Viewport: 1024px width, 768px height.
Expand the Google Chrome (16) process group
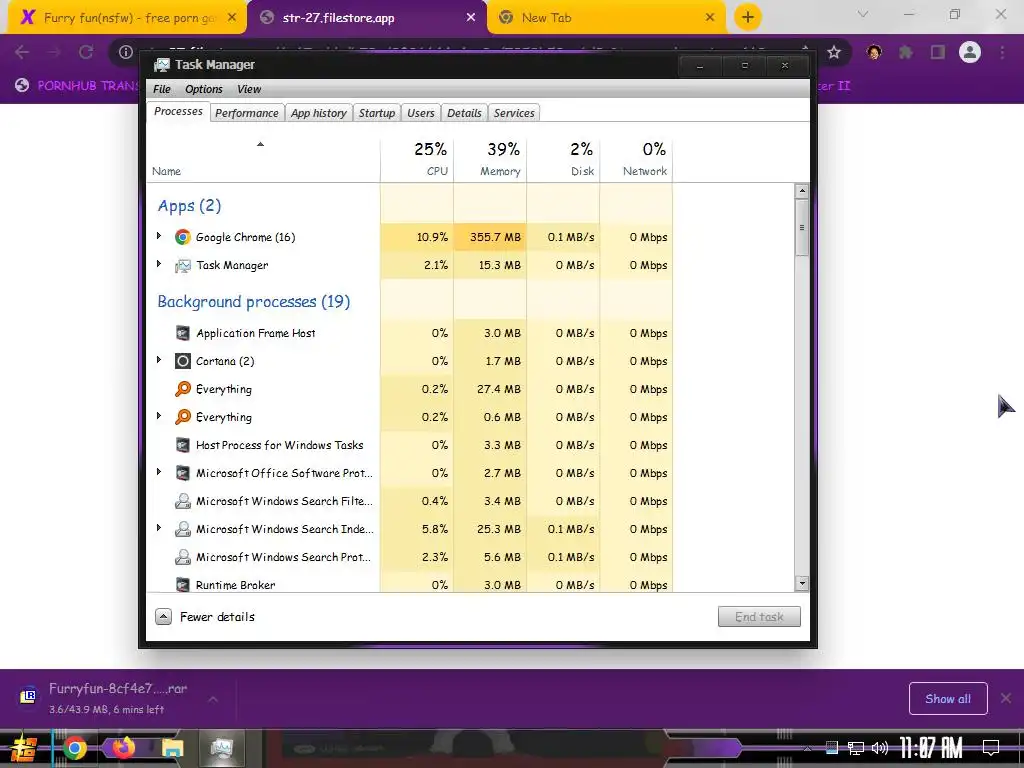pyautogui.click(x=159, y=236)
